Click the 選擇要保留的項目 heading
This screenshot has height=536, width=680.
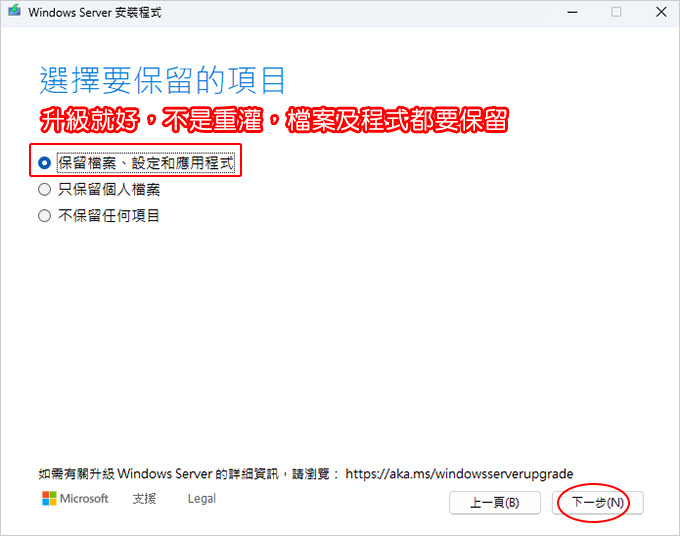click(x=162, y=80)
